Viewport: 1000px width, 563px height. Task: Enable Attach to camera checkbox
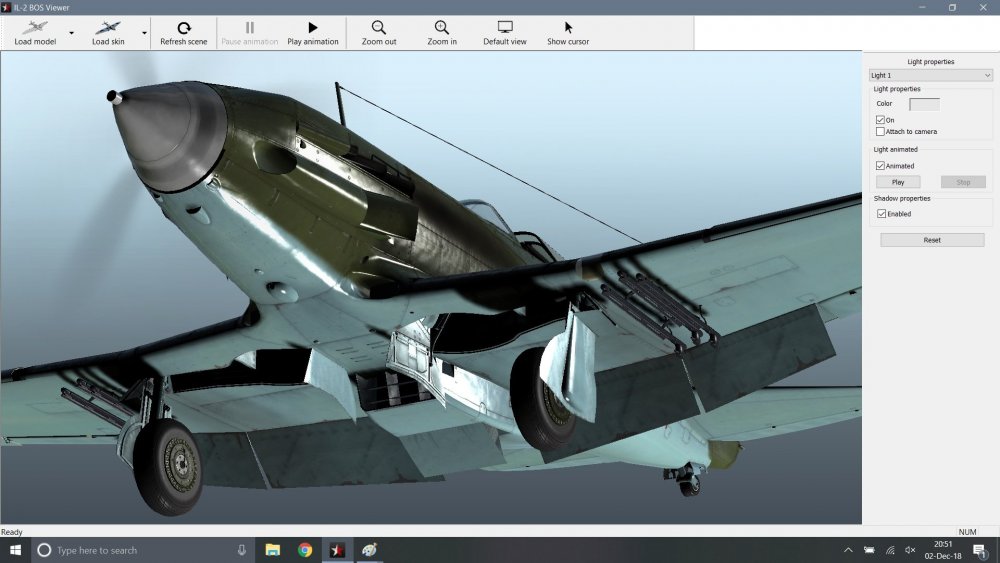coord(880,131)
